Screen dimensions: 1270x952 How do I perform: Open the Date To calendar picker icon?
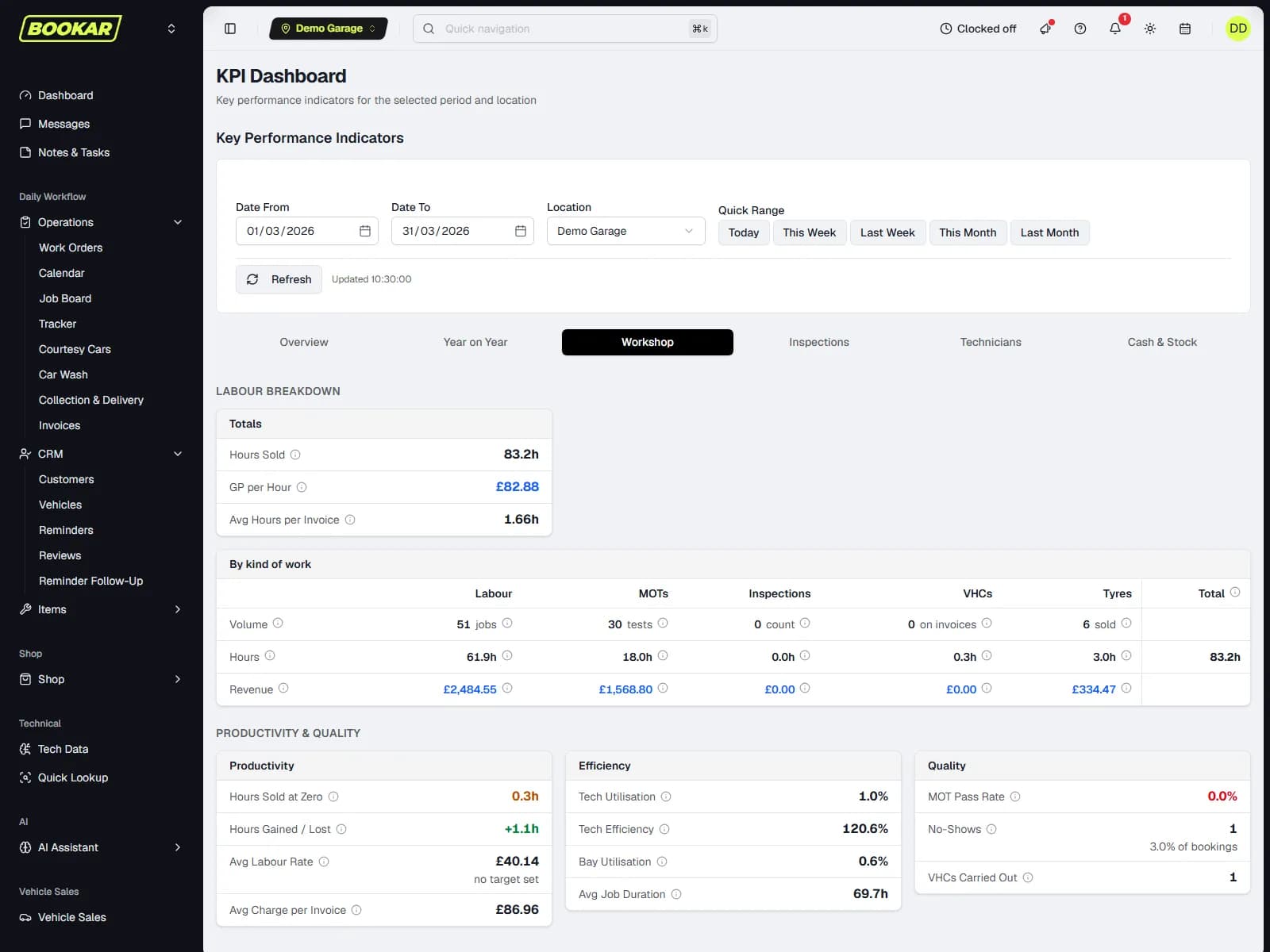[521, 231]
